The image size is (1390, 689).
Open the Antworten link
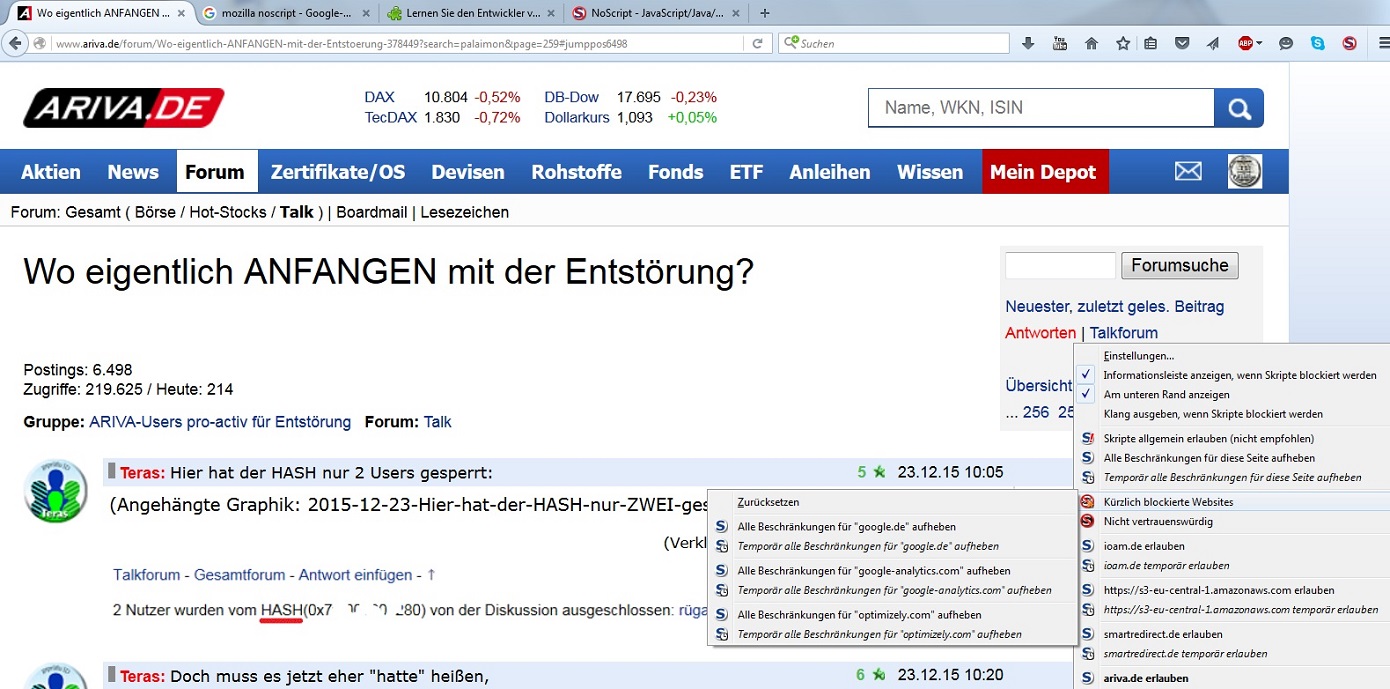coord(1041,333)
